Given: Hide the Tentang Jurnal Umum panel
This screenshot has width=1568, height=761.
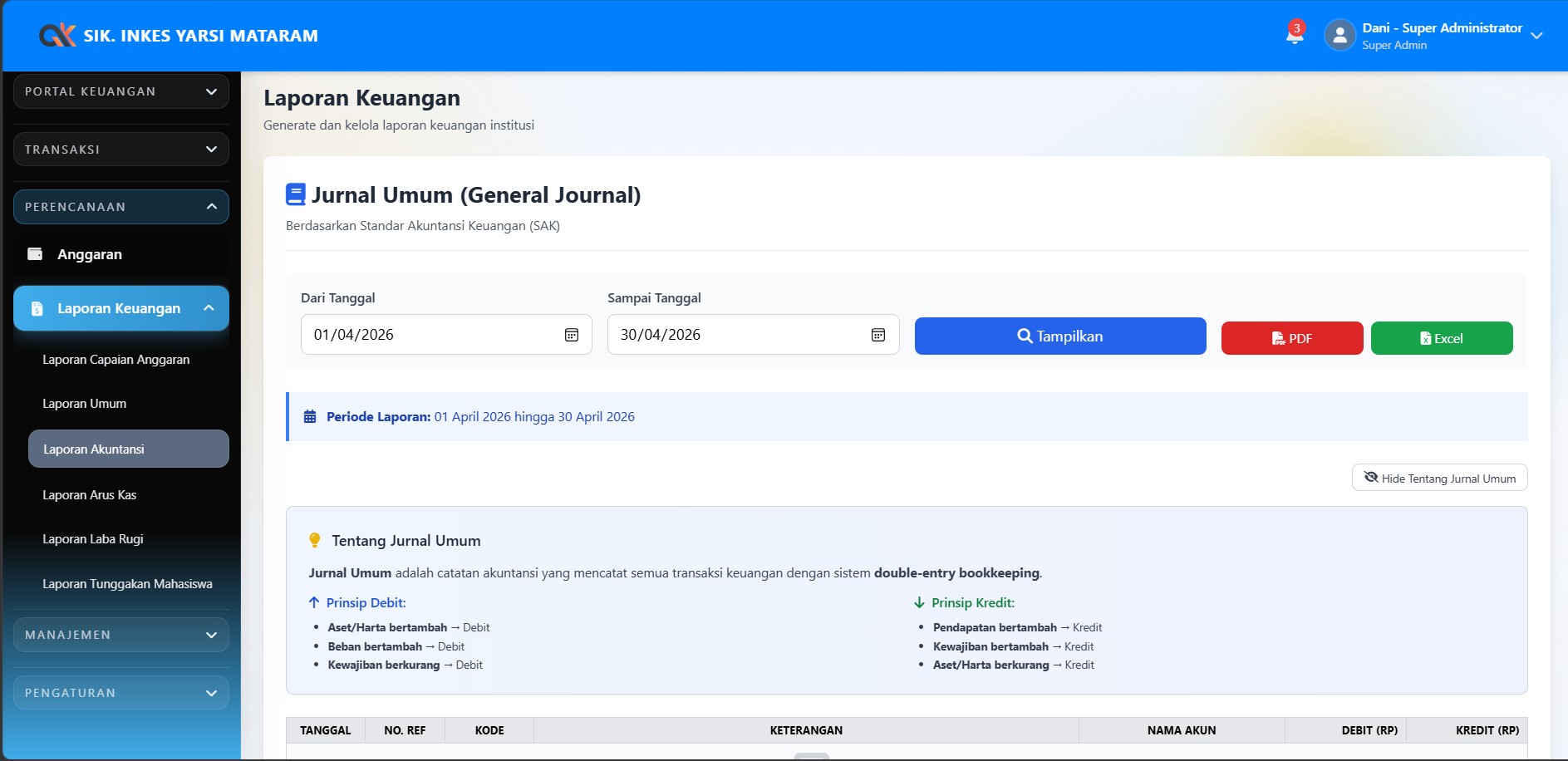Looking at the screenshot, I should point(1439,478).
